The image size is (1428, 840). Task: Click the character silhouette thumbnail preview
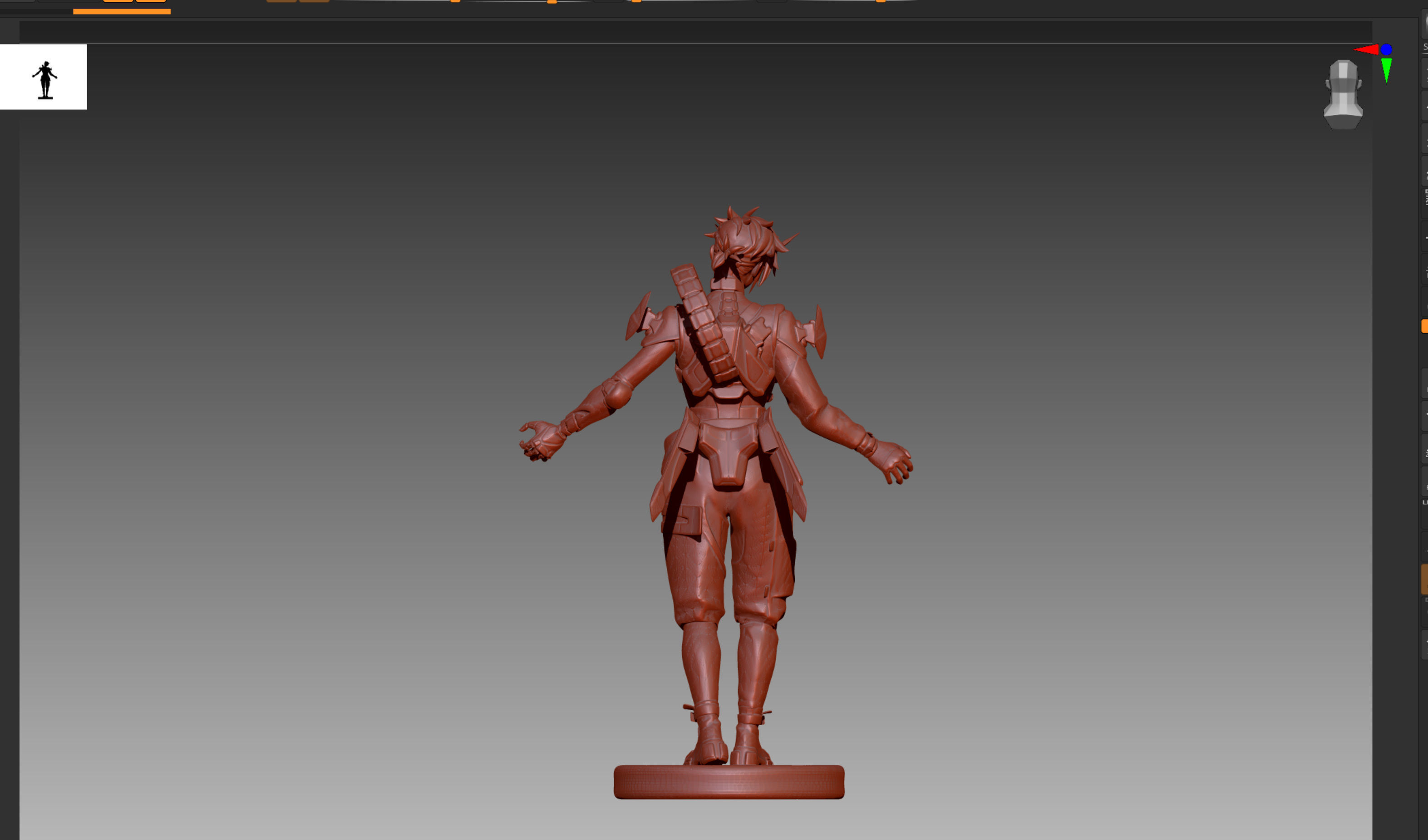coord(44,77)
